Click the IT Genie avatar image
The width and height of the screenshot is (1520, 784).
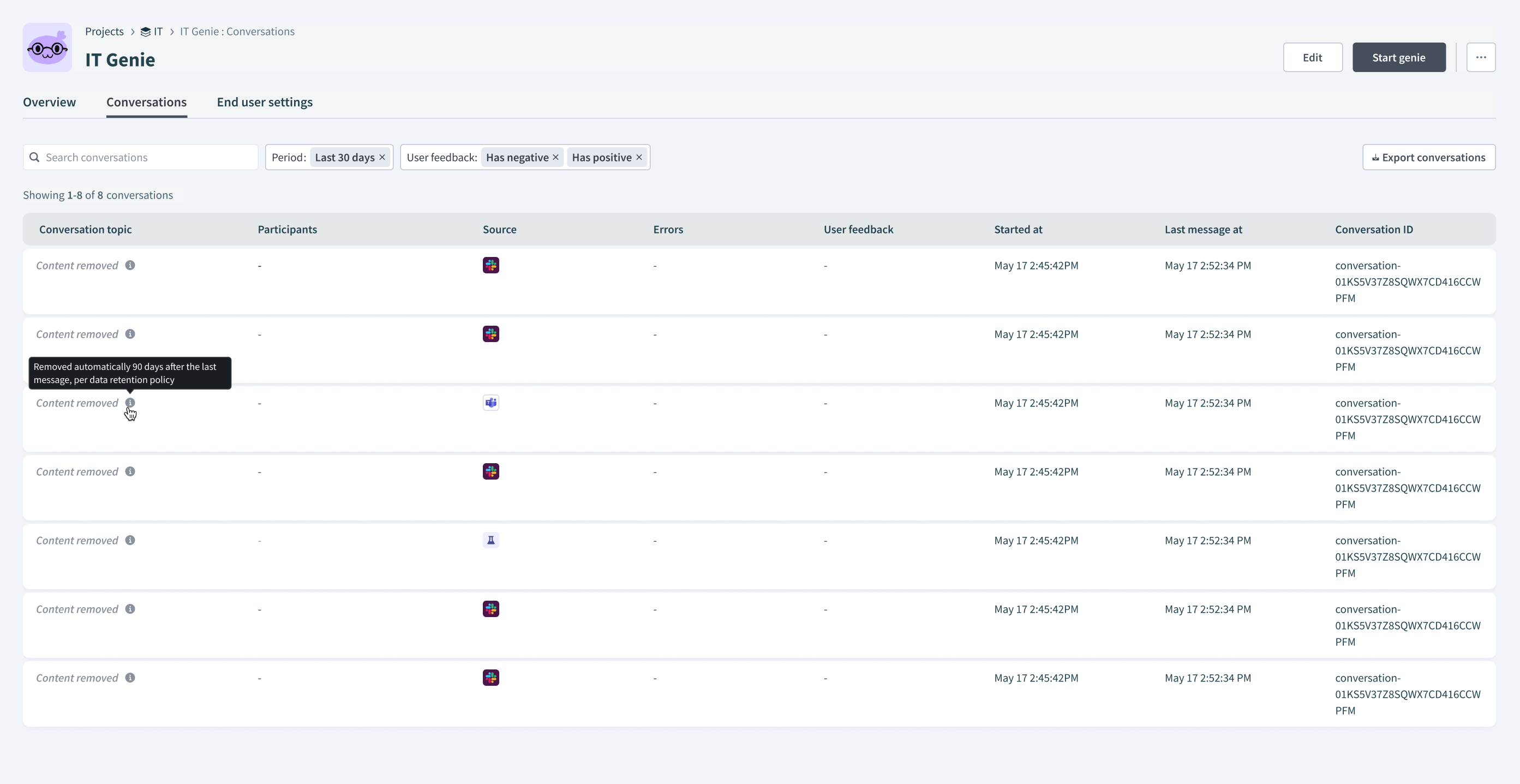point(47,47)
